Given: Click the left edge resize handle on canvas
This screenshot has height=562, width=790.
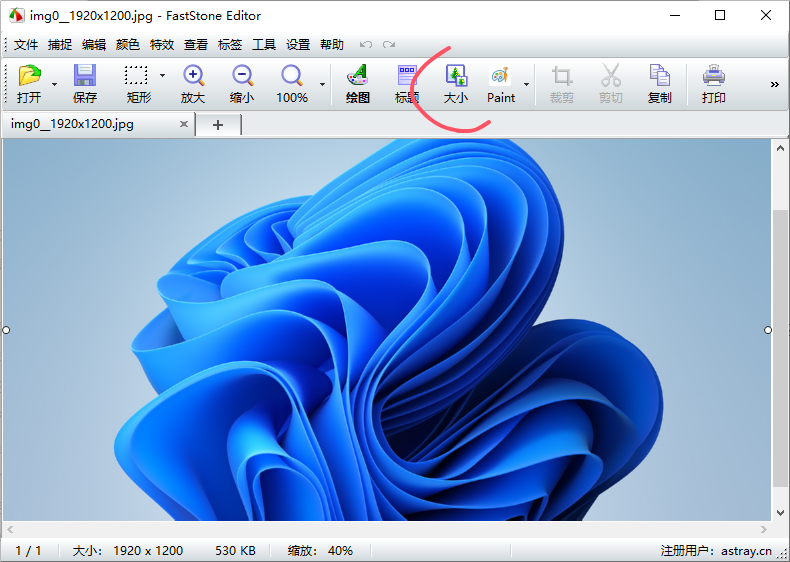Looking at the screenshot, I should [x=6, y=330].
